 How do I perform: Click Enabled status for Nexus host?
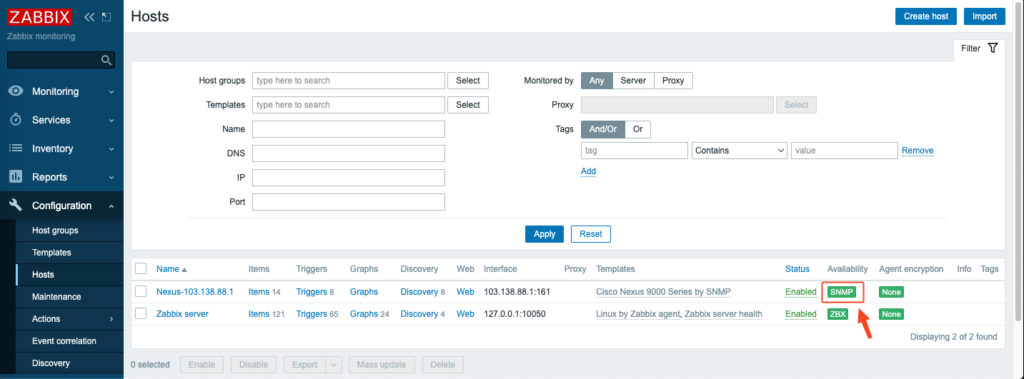click(801, 291)
